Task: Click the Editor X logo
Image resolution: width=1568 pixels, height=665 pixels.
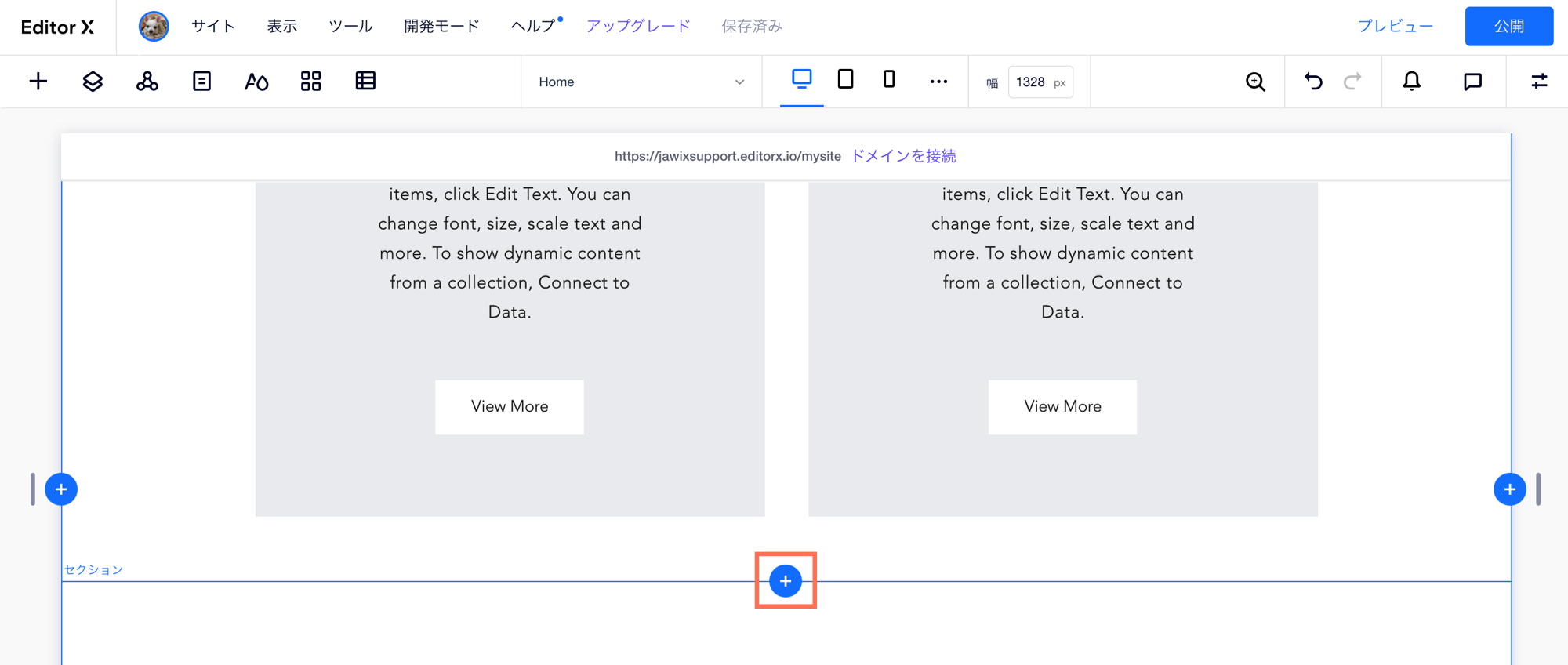Action: pyautogui.click(x=57, y=27)
